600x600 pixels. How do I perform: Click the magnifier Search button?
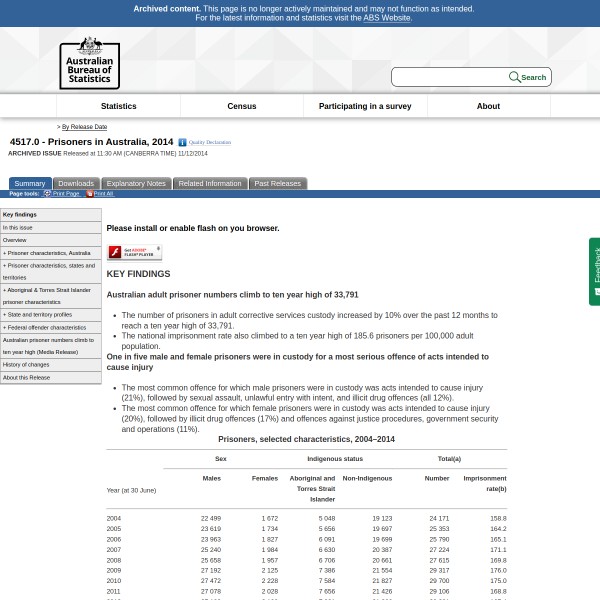pos(527,77)
